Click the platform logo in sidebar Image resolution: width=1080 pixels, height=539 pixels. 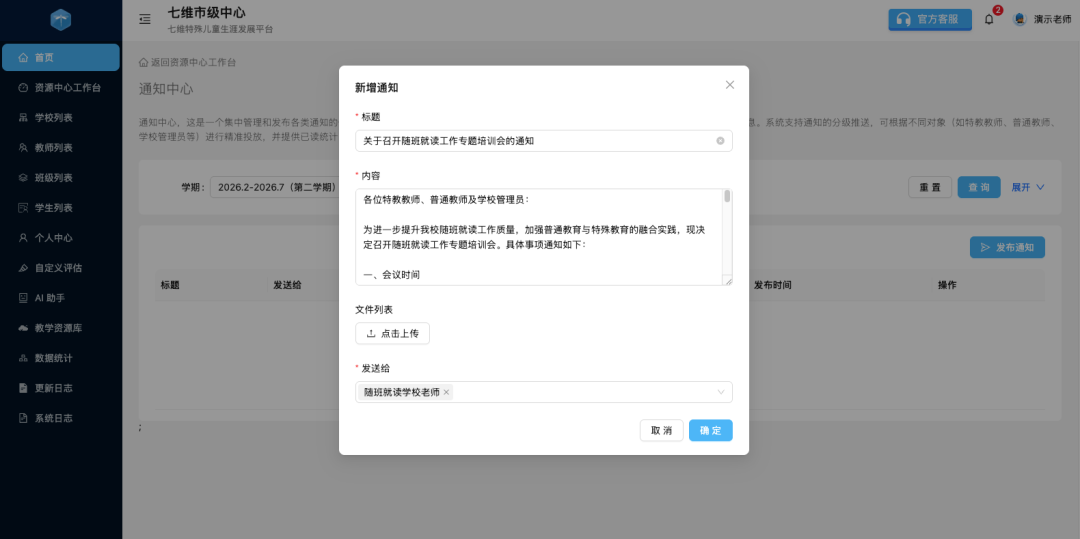[x=61, y=20]
